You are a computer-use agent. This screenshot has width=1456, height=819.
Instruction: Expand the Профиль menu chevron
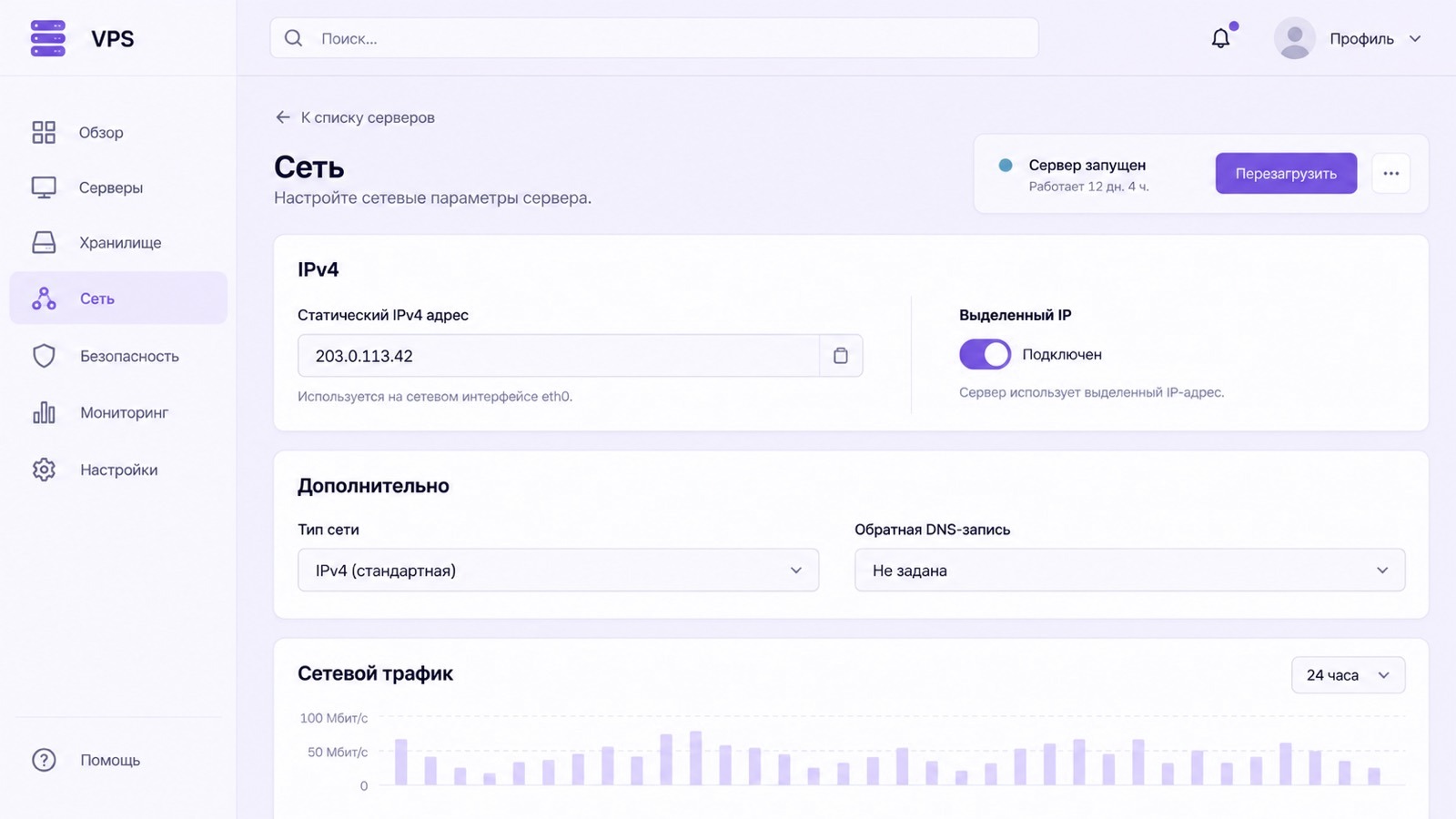[x=1415, y=38]
